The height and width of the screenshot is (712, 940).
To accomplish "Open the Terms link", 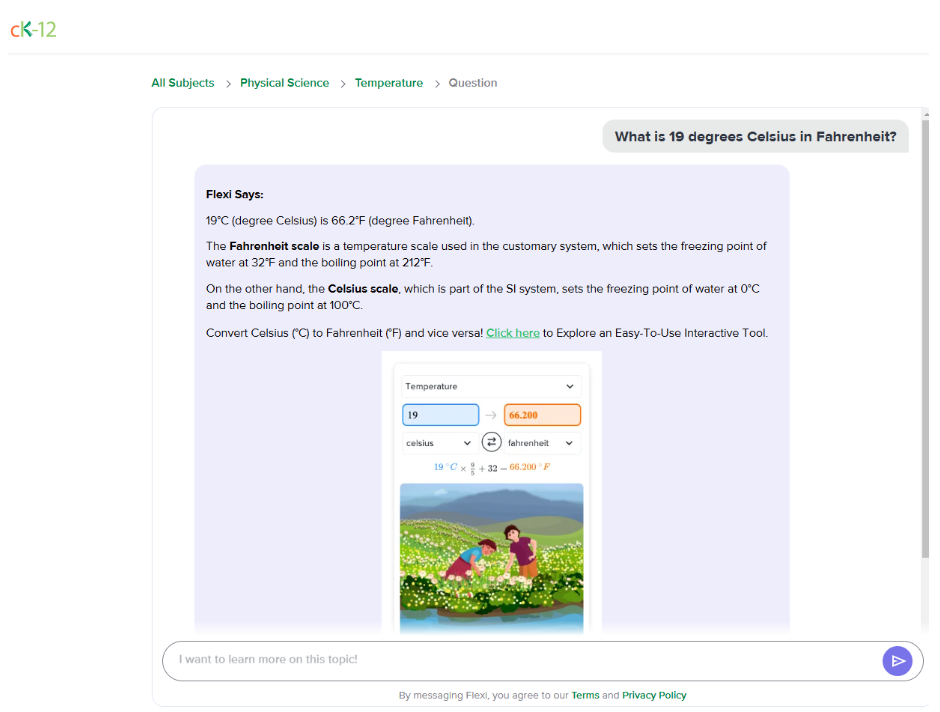I will [585, 695].
